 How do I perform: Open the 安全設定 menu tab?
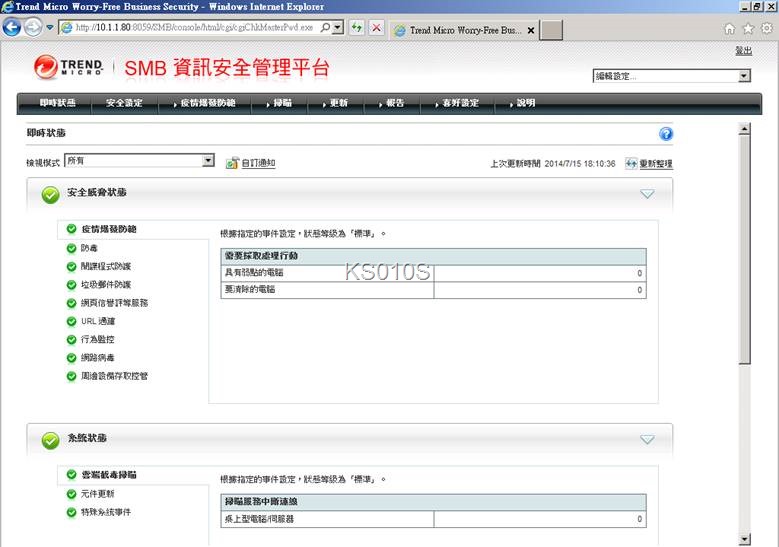pyautogui.click(x=124, y=103)
